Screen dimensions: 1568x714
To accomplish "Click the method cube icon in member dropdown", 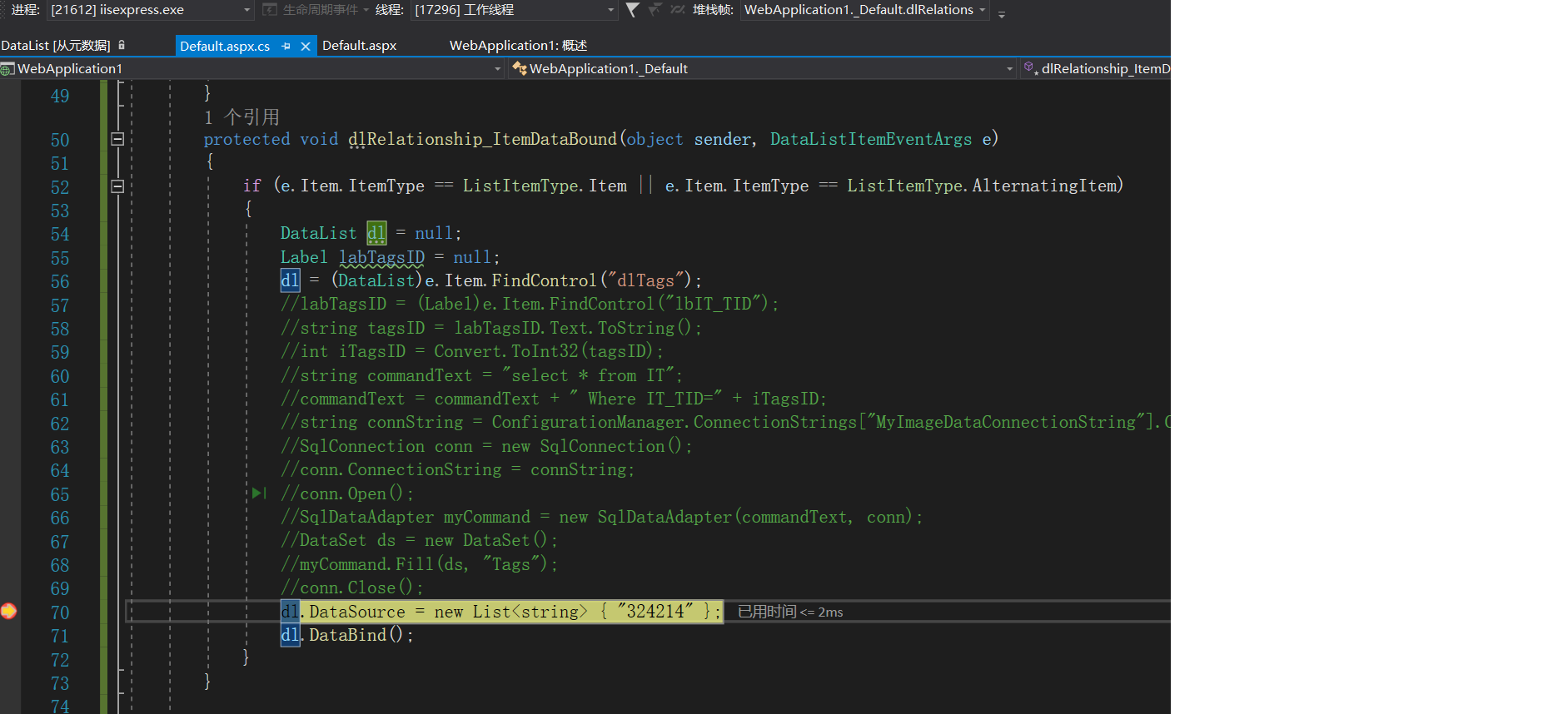I will pyautogui.click(x=1030, y=68).
